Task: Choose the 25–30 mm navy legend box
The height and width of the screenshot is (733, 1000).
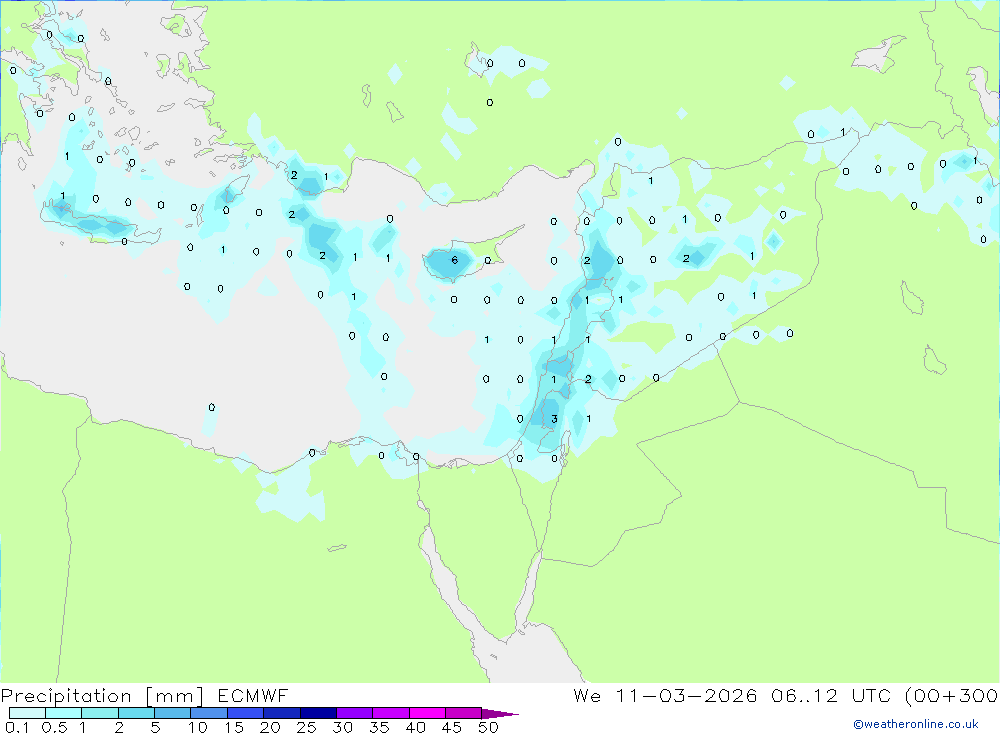Action: tap(318, 713)
